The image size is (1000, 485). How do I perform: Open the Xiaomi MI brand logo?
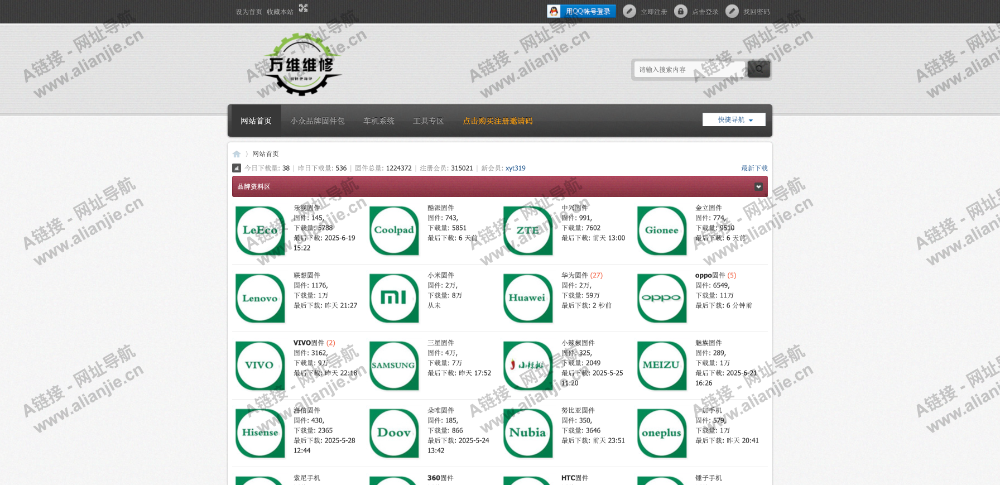tap(394, 298)
